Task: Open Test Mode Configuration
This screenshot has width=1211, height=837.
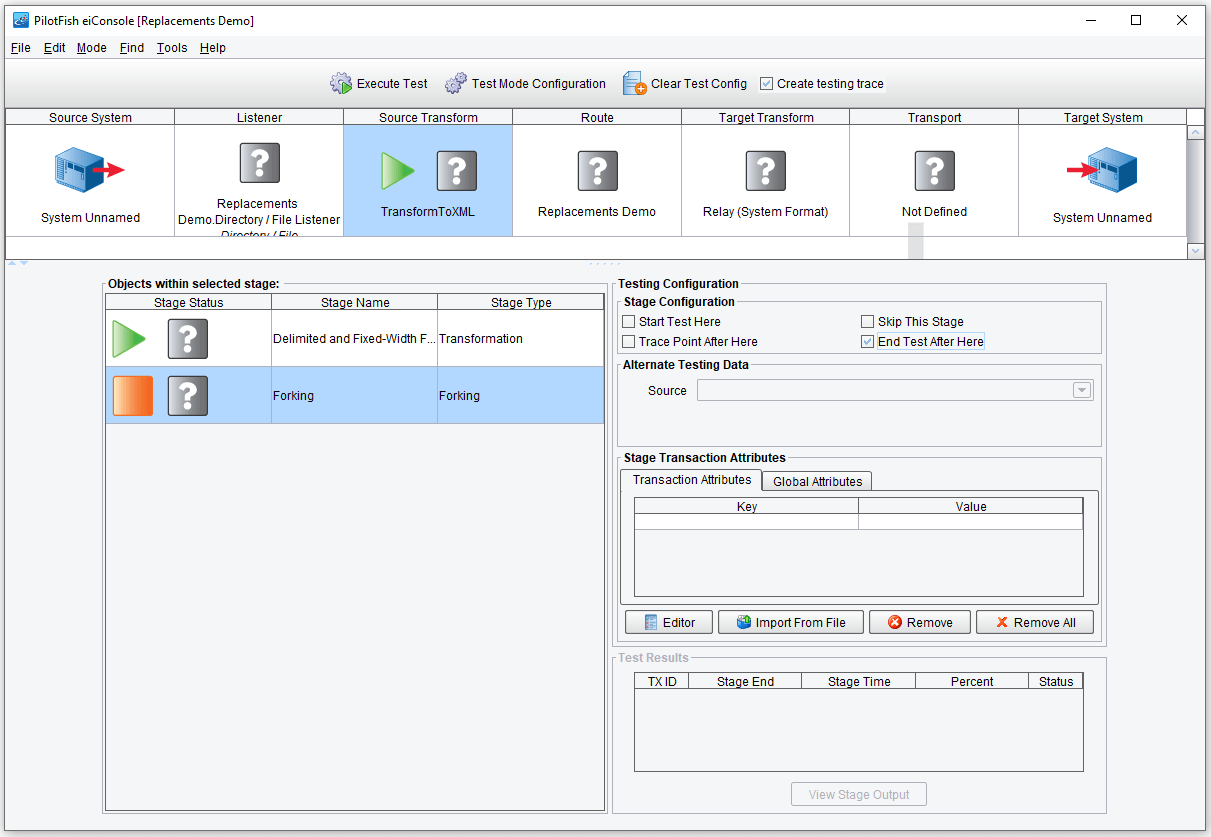Action: [x=526, y=84]
